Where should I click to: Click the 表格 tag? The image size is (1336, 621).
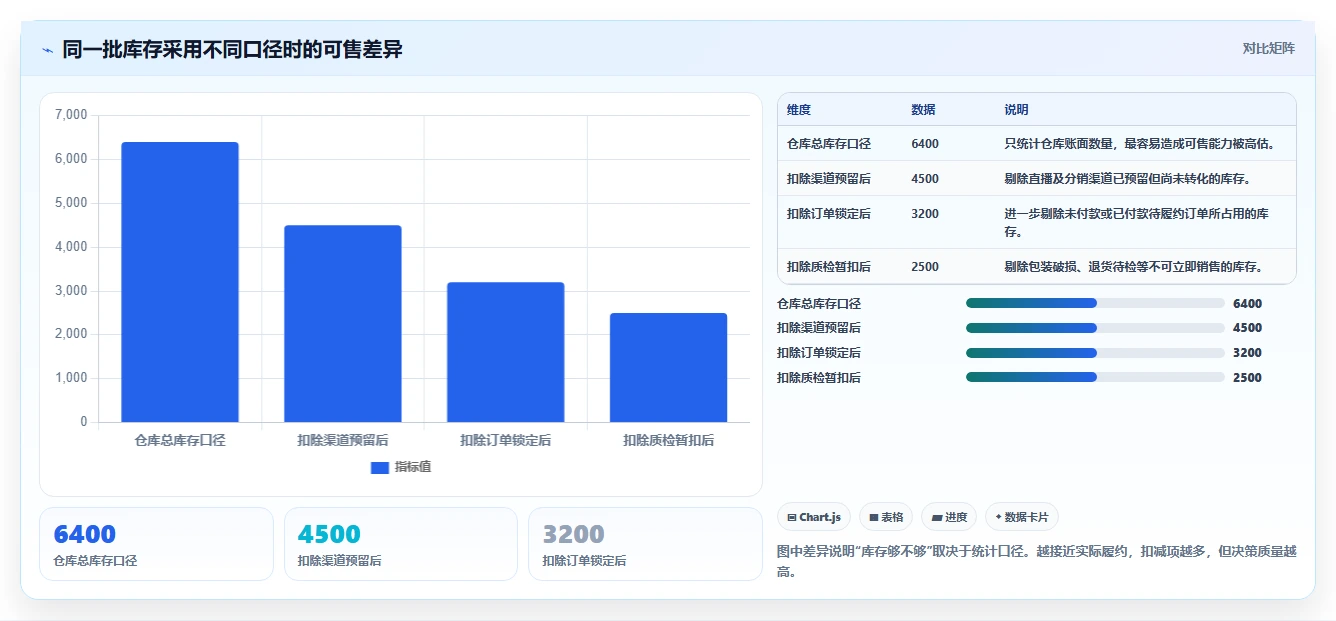pyautogui.click(x=886, y=517)
